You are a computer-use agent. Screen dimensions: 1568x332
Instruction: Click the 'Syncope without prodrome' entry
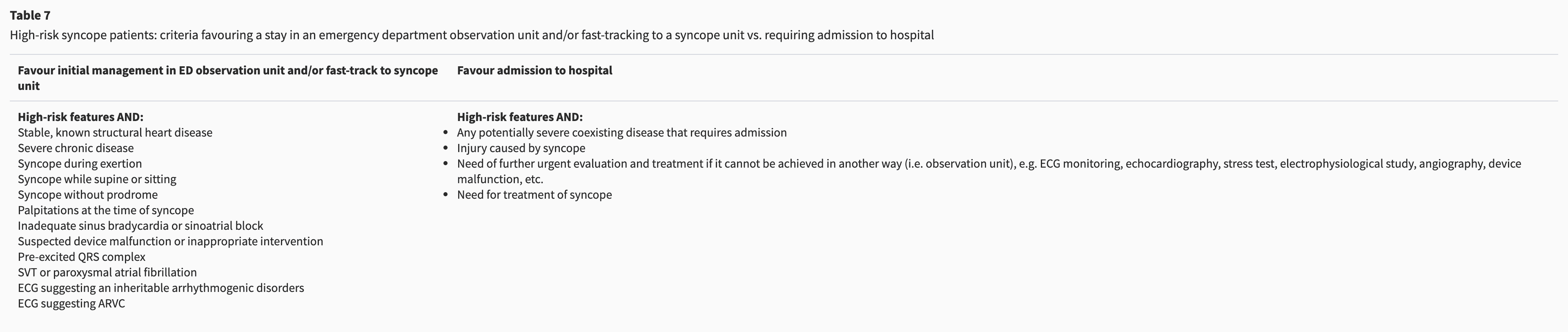88,194
